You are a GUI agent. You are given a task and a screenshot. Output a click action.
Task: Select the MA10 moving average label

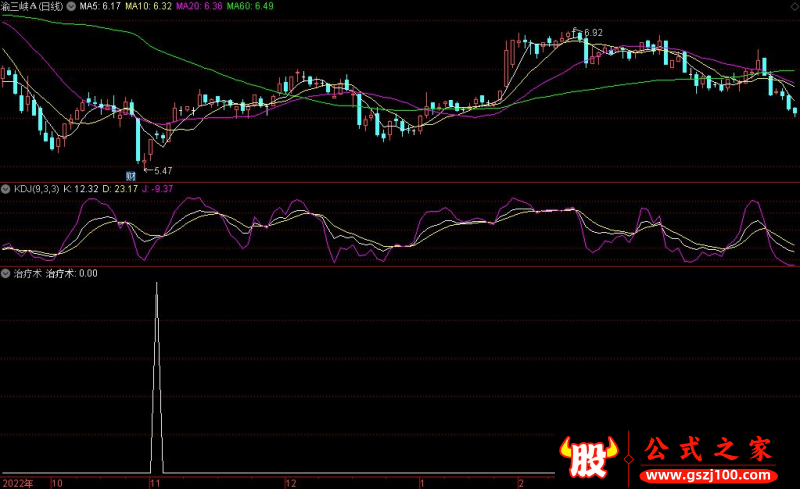(147, 6)
